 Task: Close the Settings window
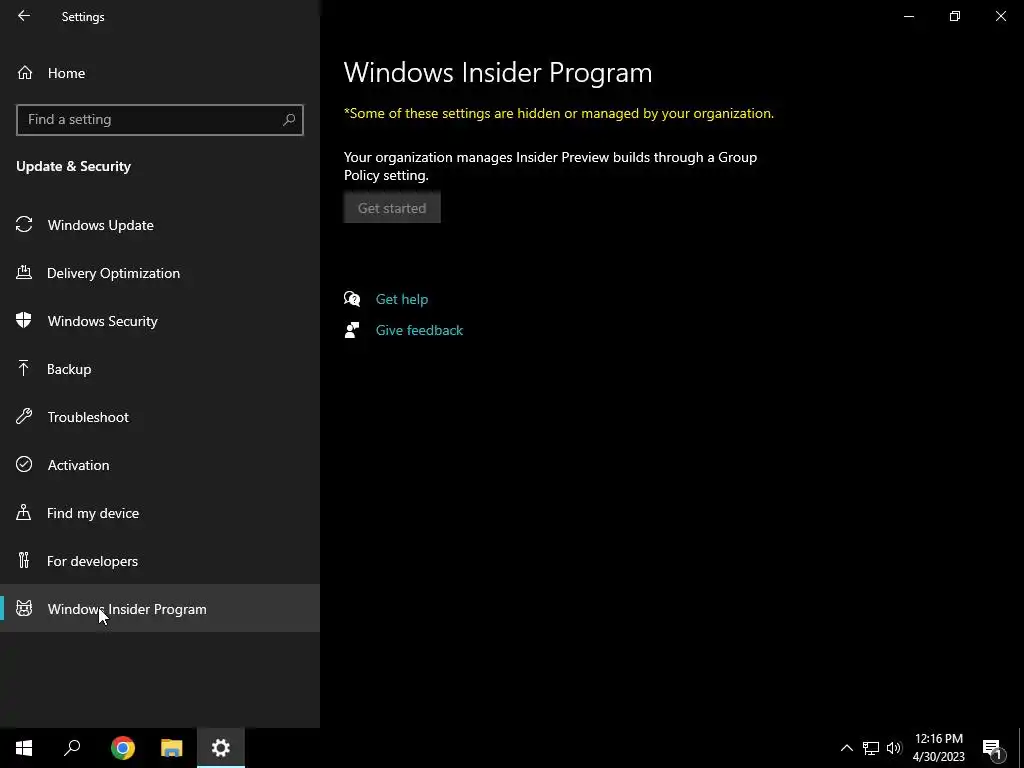[x=1000, y=16]
